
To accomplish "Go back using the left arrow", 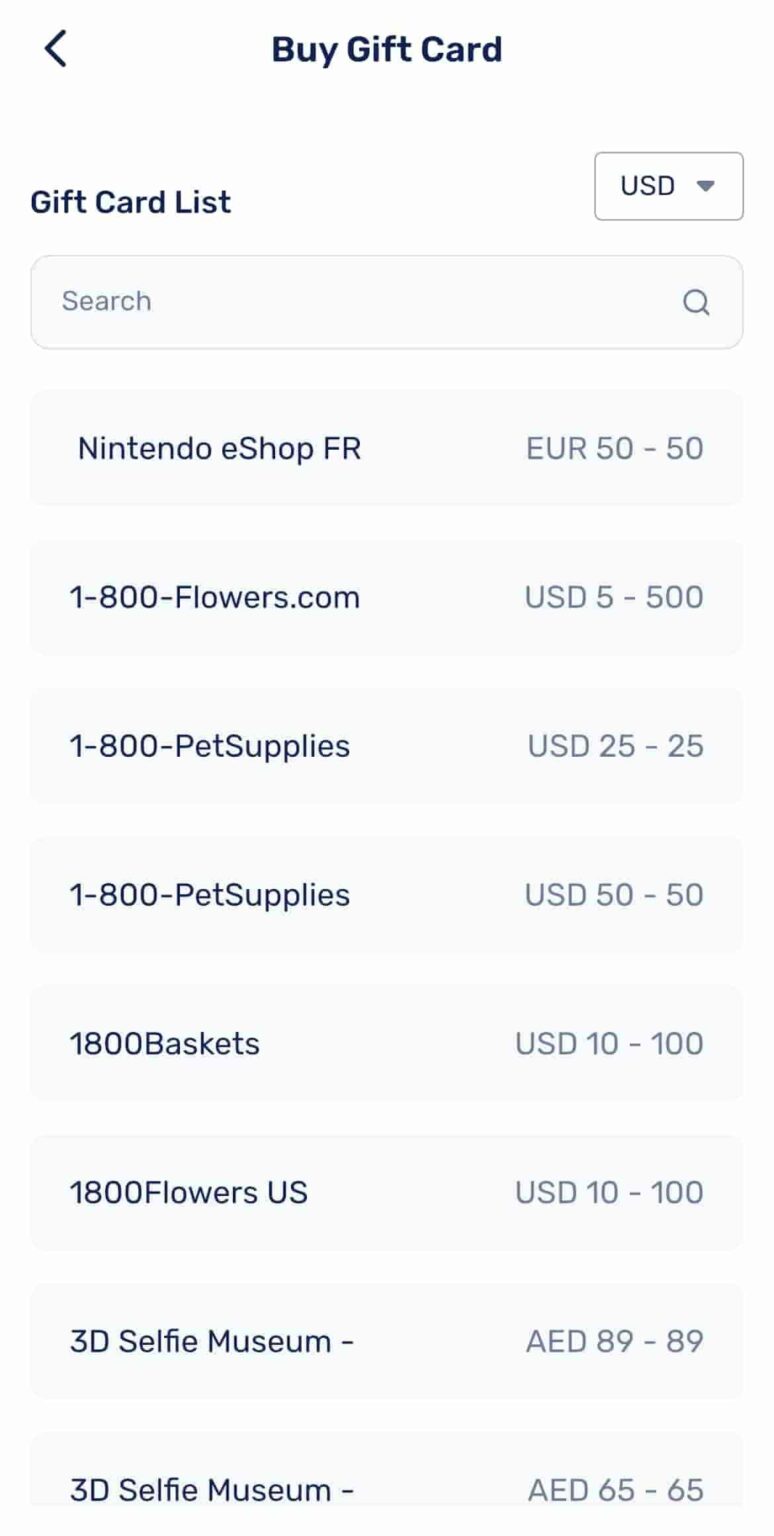I will point(56,48).
